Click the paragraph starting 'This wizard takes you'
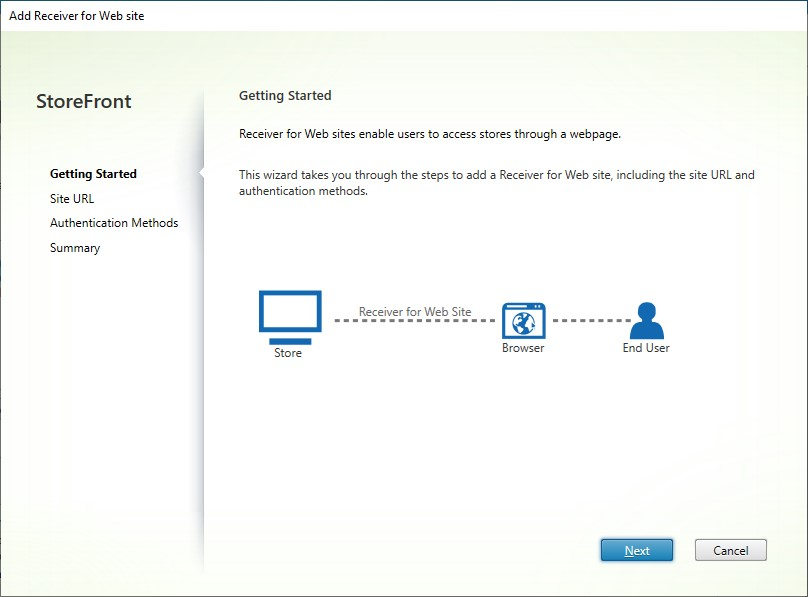The height and width of the screenshot is (597, 808). pyautogui.click(x=497, y=183)
